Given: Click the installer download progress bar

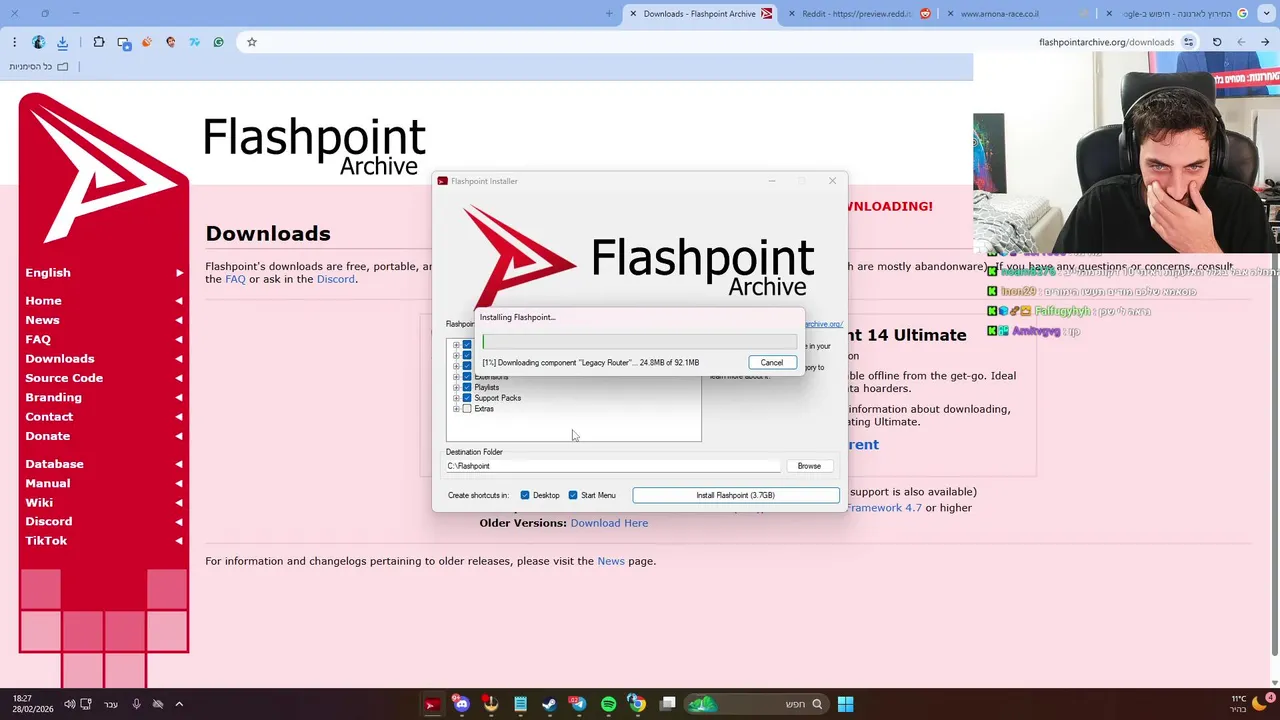Looking at the screenshot, I should 640,342.
